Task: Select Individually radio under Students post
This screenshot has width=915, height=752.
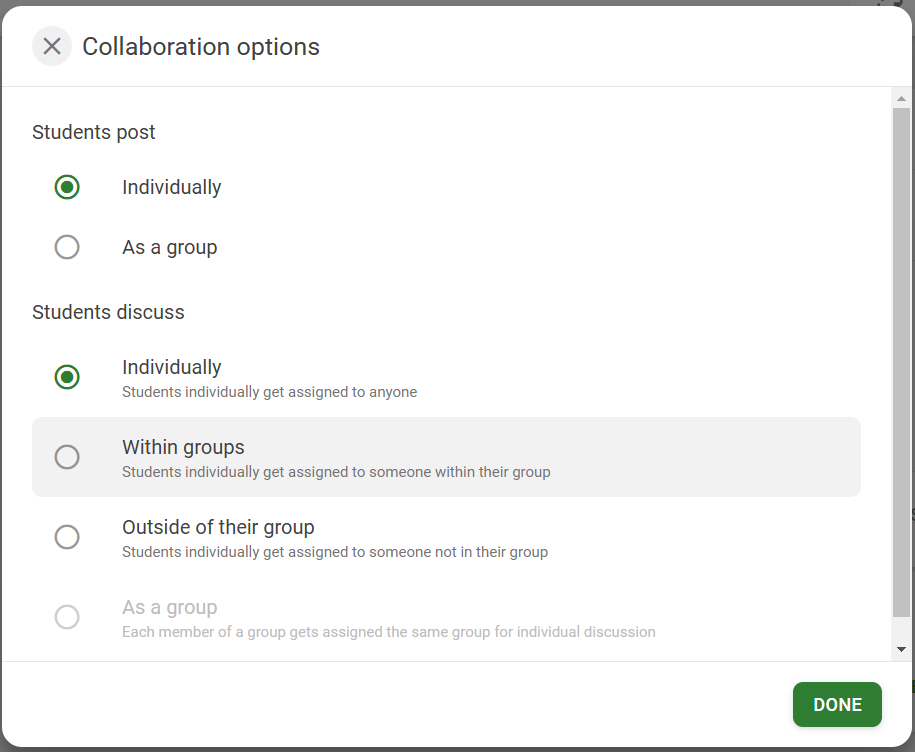Action: [x=67, y=187]
